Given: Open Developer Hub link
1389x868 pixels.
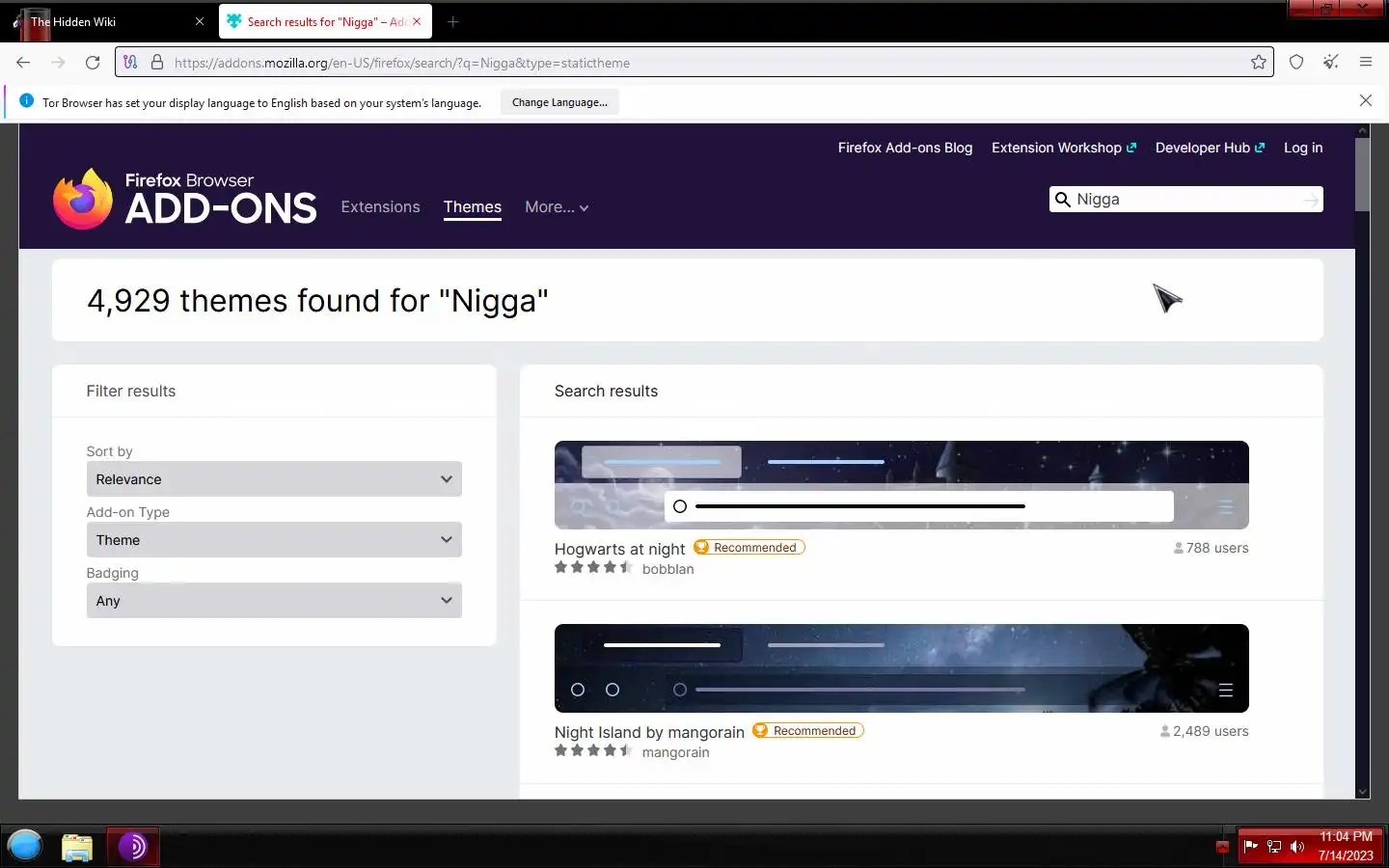Looking at the screenshot, I should [1210, 148].
